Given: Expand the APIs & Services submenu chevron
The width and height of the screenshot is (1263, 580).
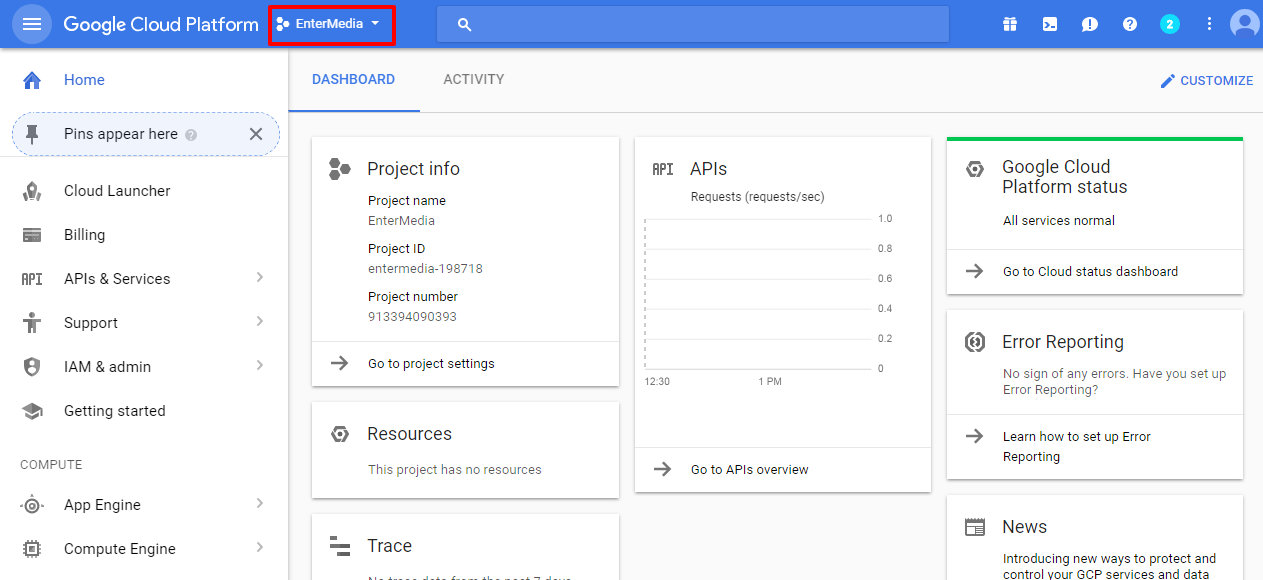Looking at the screenshot, I should pyautogui.click(x=259, y=278).
